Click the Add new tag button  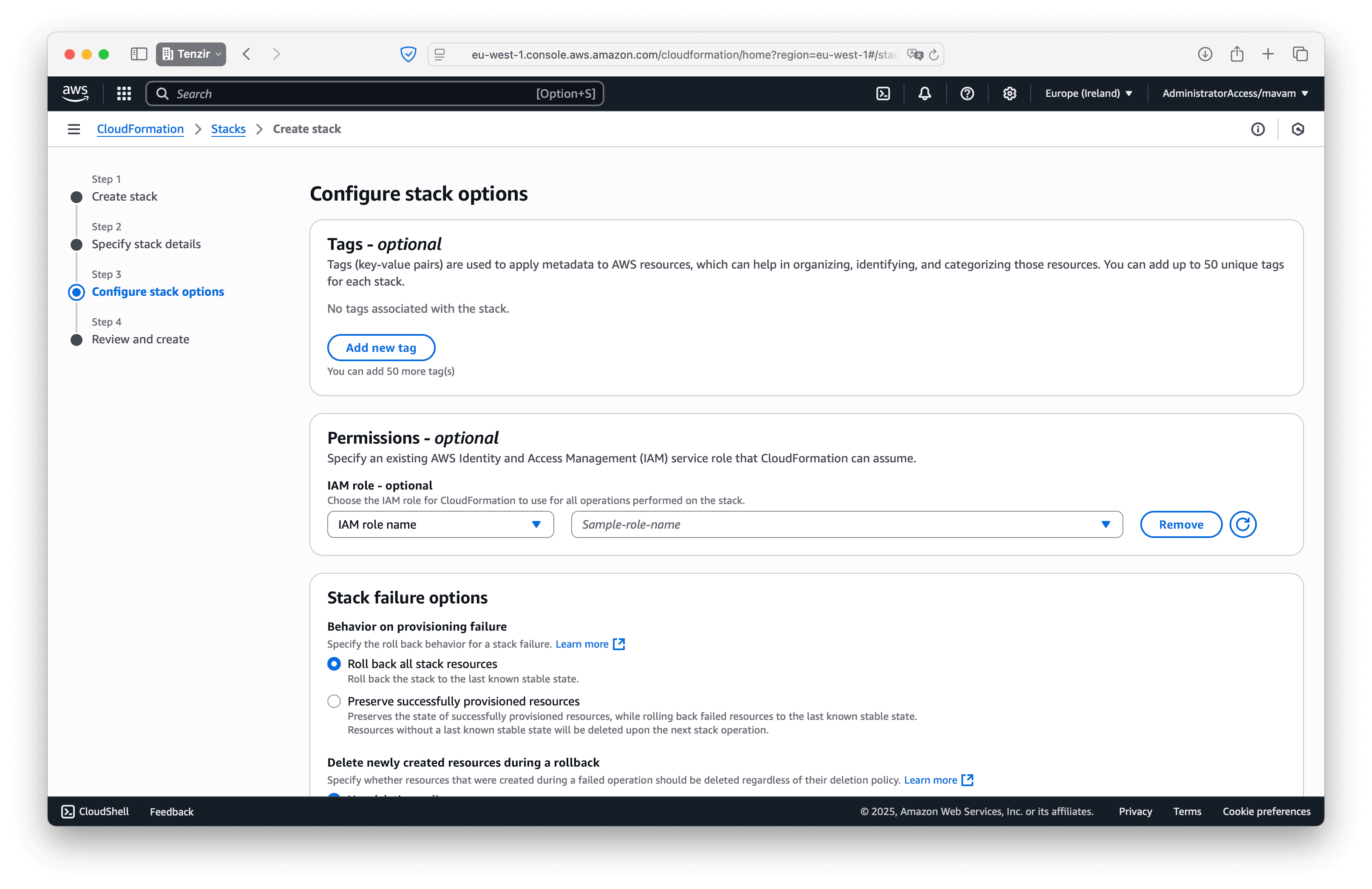tap(380, 348)
